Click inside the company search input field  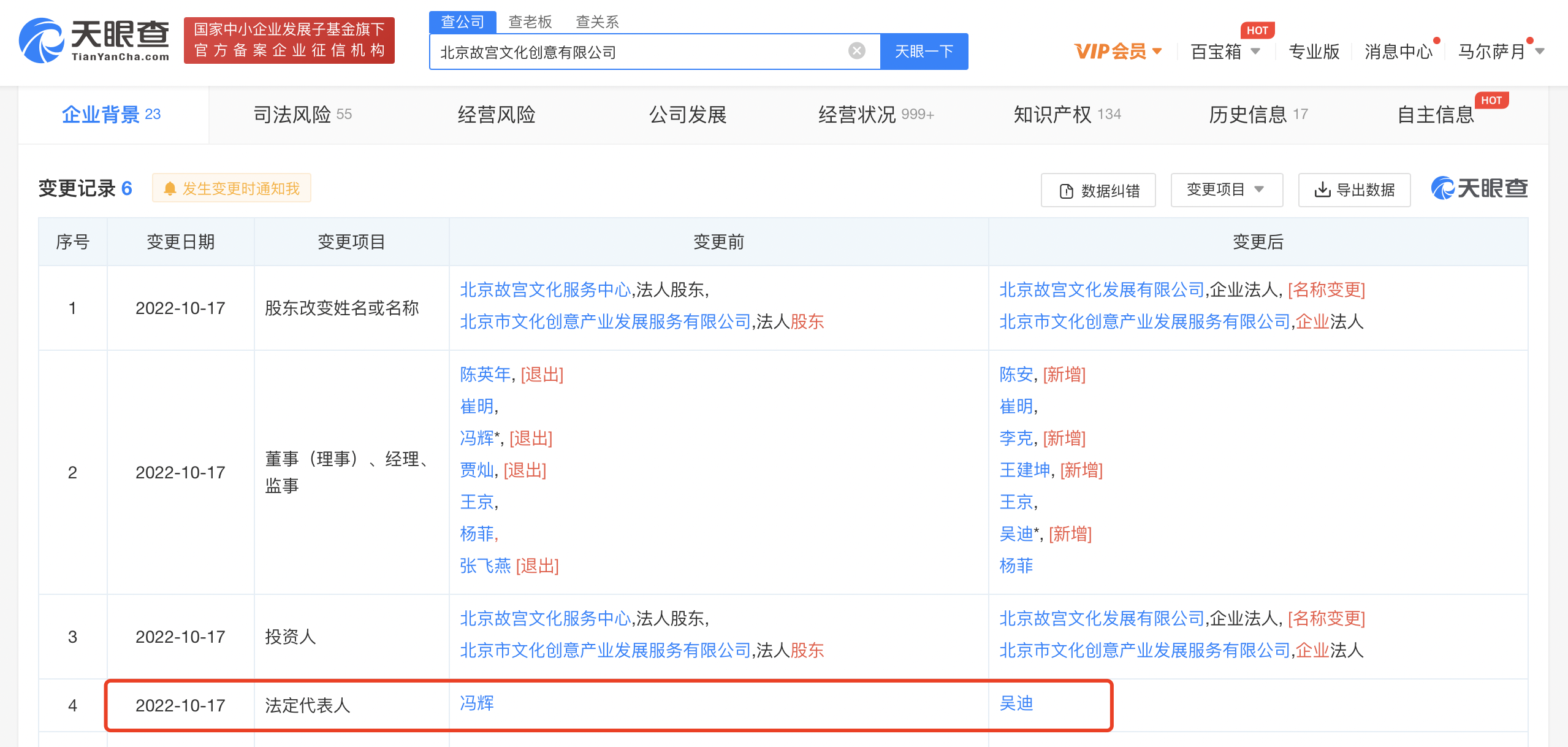(613, 51)
